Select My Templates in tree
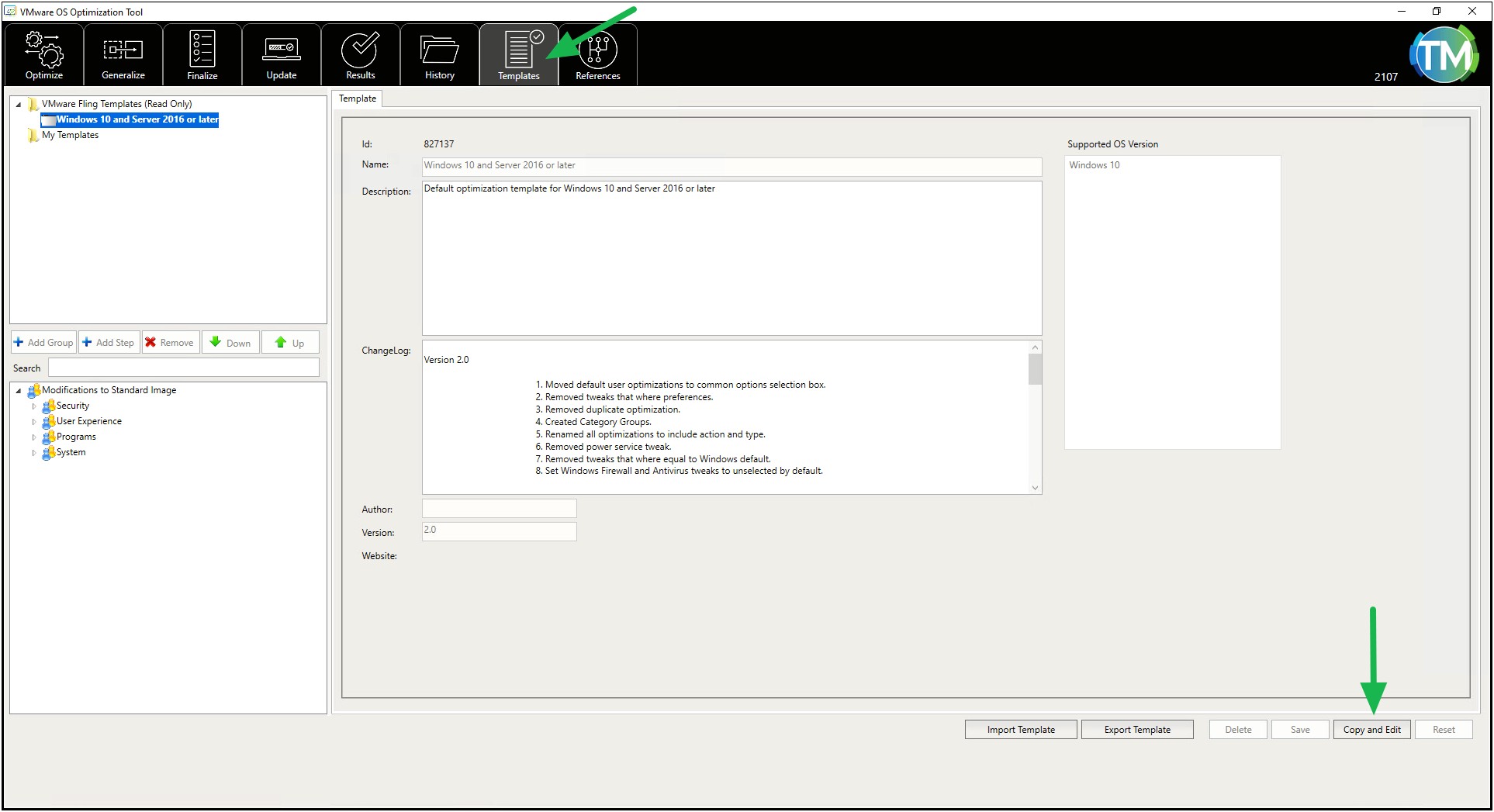Screen dimensions: 1494x812 (70, 135)
